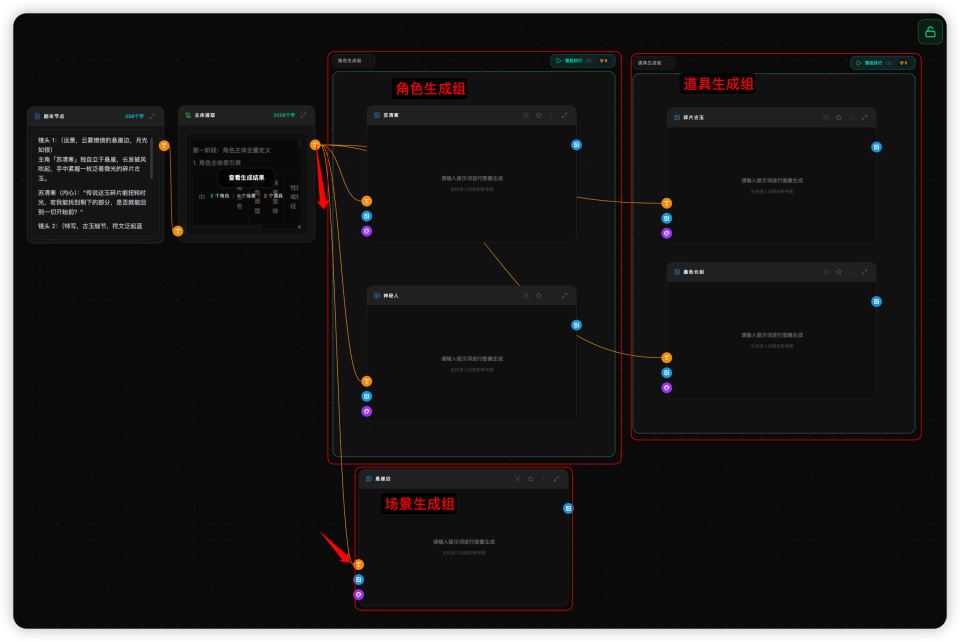The width and height of the screenshot is (960, 642).
Task: Click the purple style input port of 神秘人
Action: pyautogui.click(x=366, y=411)
